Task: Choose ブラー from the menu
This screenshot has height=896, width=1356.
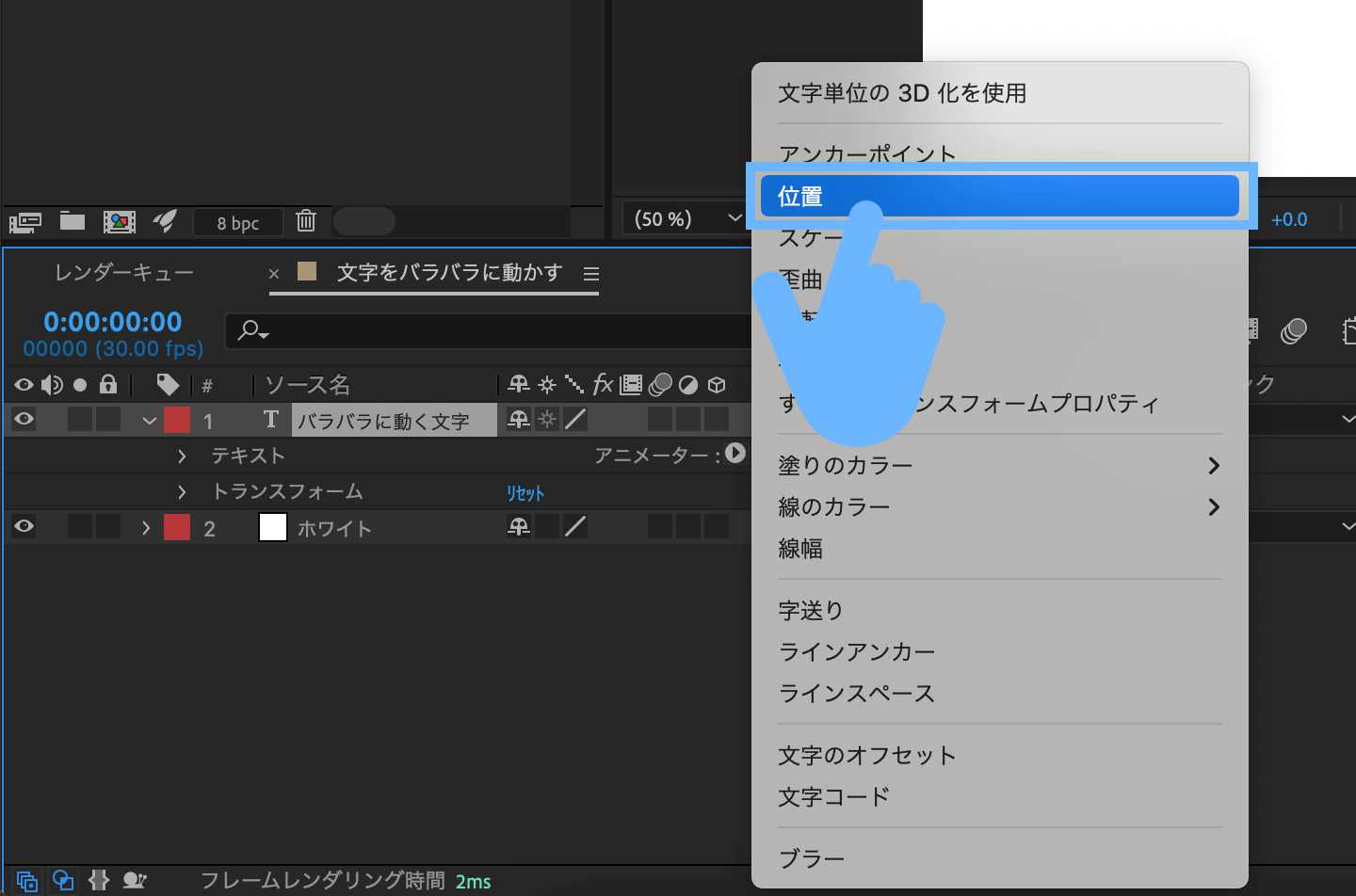Action: coord(1000,858)
